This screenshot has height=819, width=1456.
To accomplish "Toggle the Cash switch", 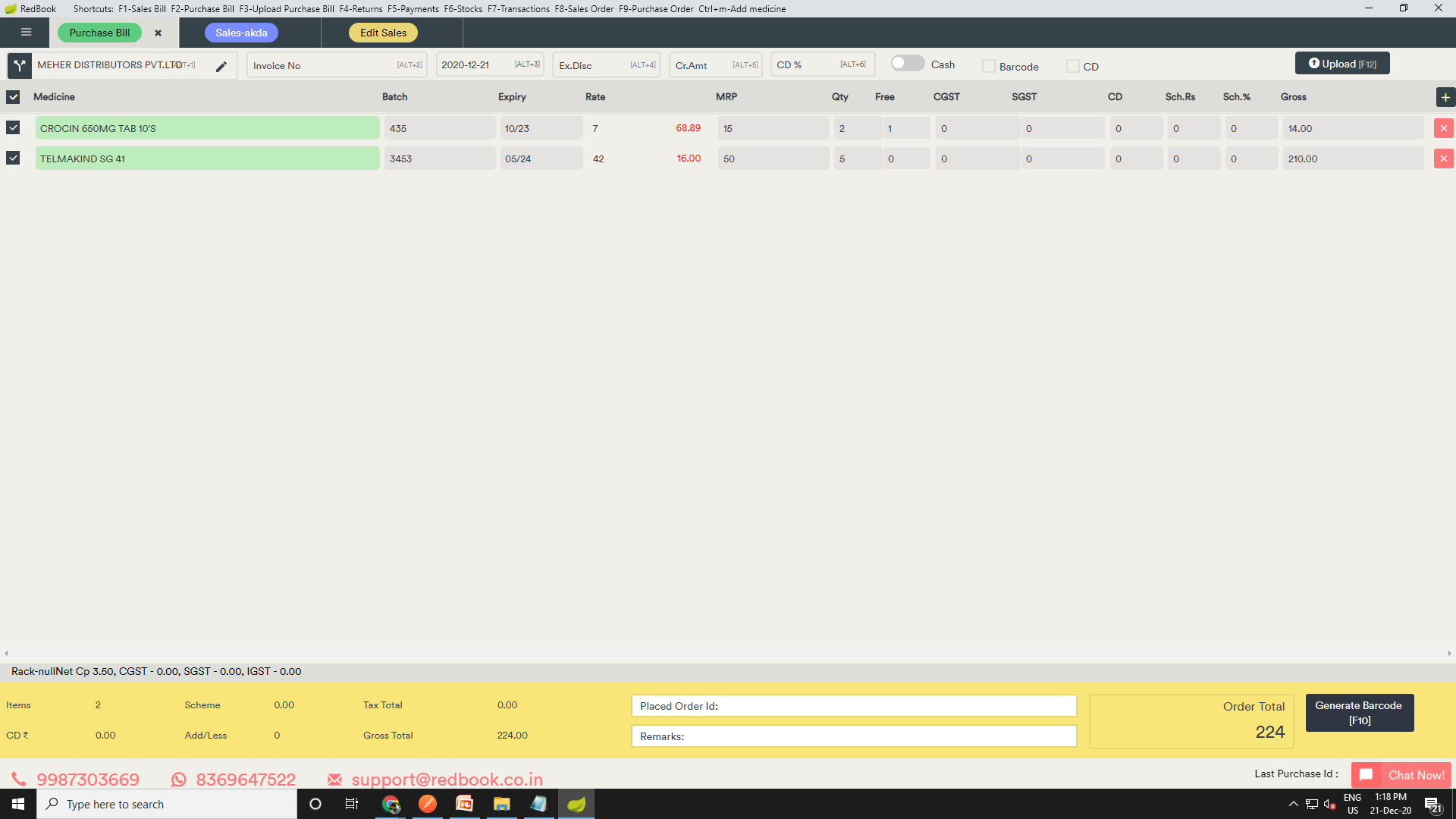I will click(907, 64).
